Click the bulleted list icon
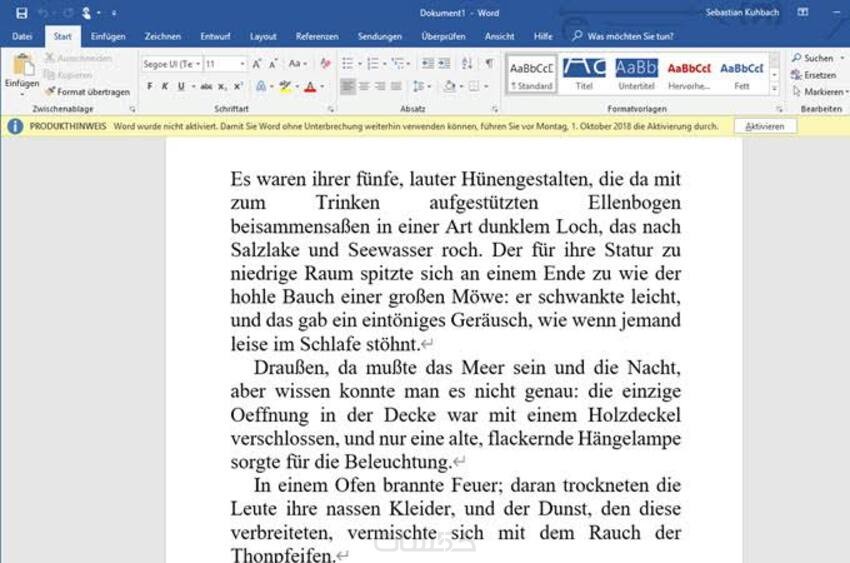Image resolution: width=850 pixels, height=563 pixels. (348, 64)
